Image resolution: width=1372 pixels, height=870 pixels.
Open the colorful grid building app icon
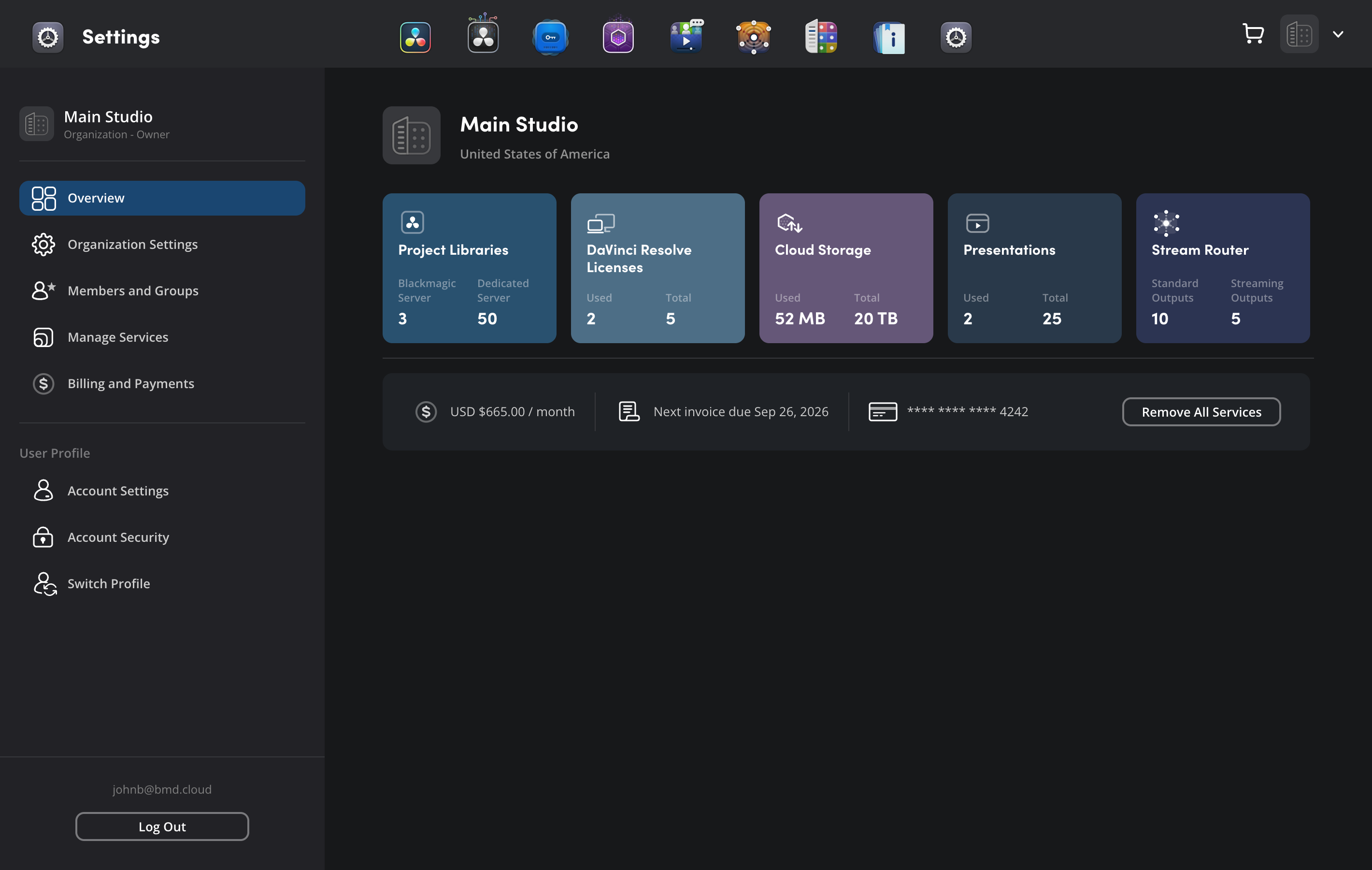click(x=821, y=36)
